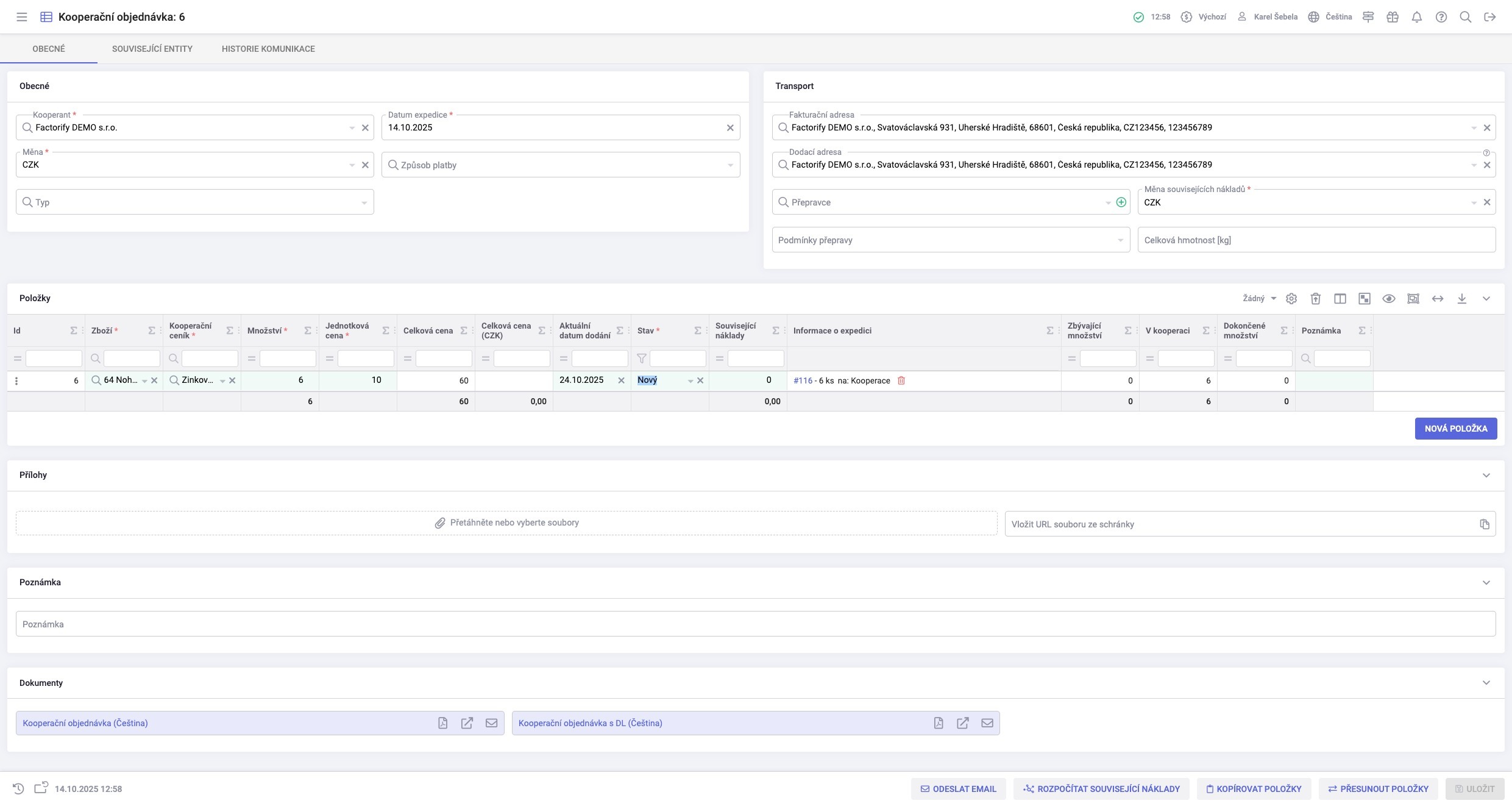Open the Způsob platby dropdown

coord(730,165)
